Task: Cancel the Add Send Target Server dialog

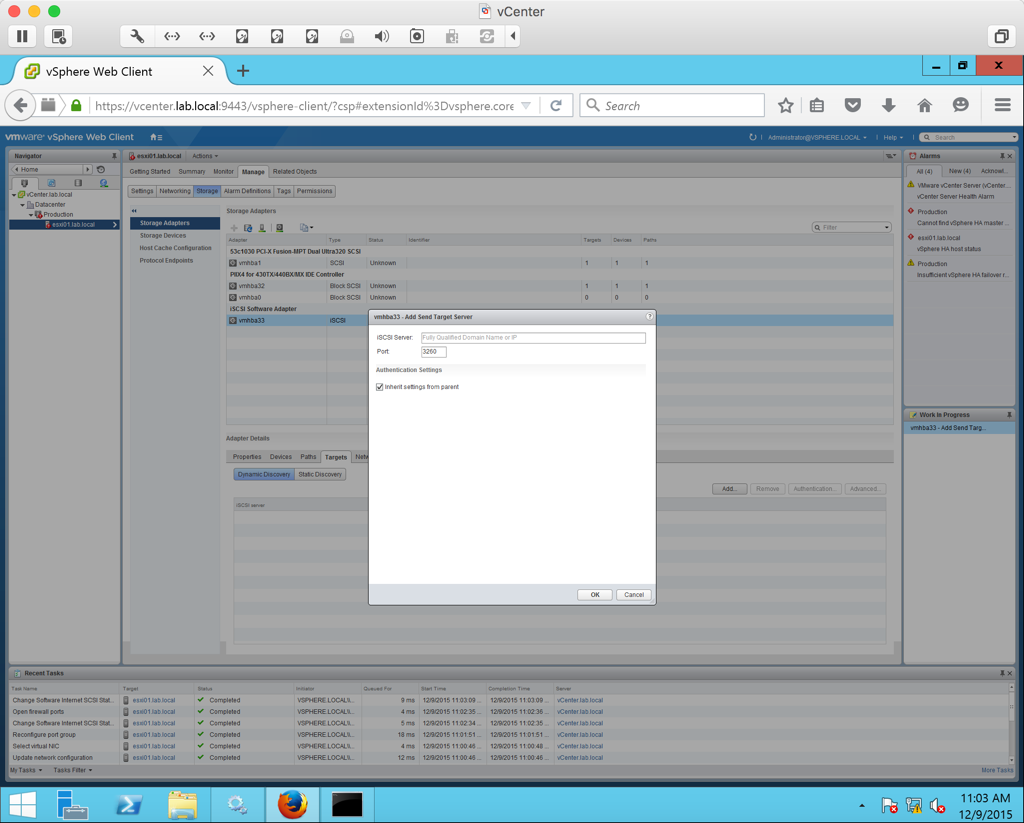Action: pos(633,595)
